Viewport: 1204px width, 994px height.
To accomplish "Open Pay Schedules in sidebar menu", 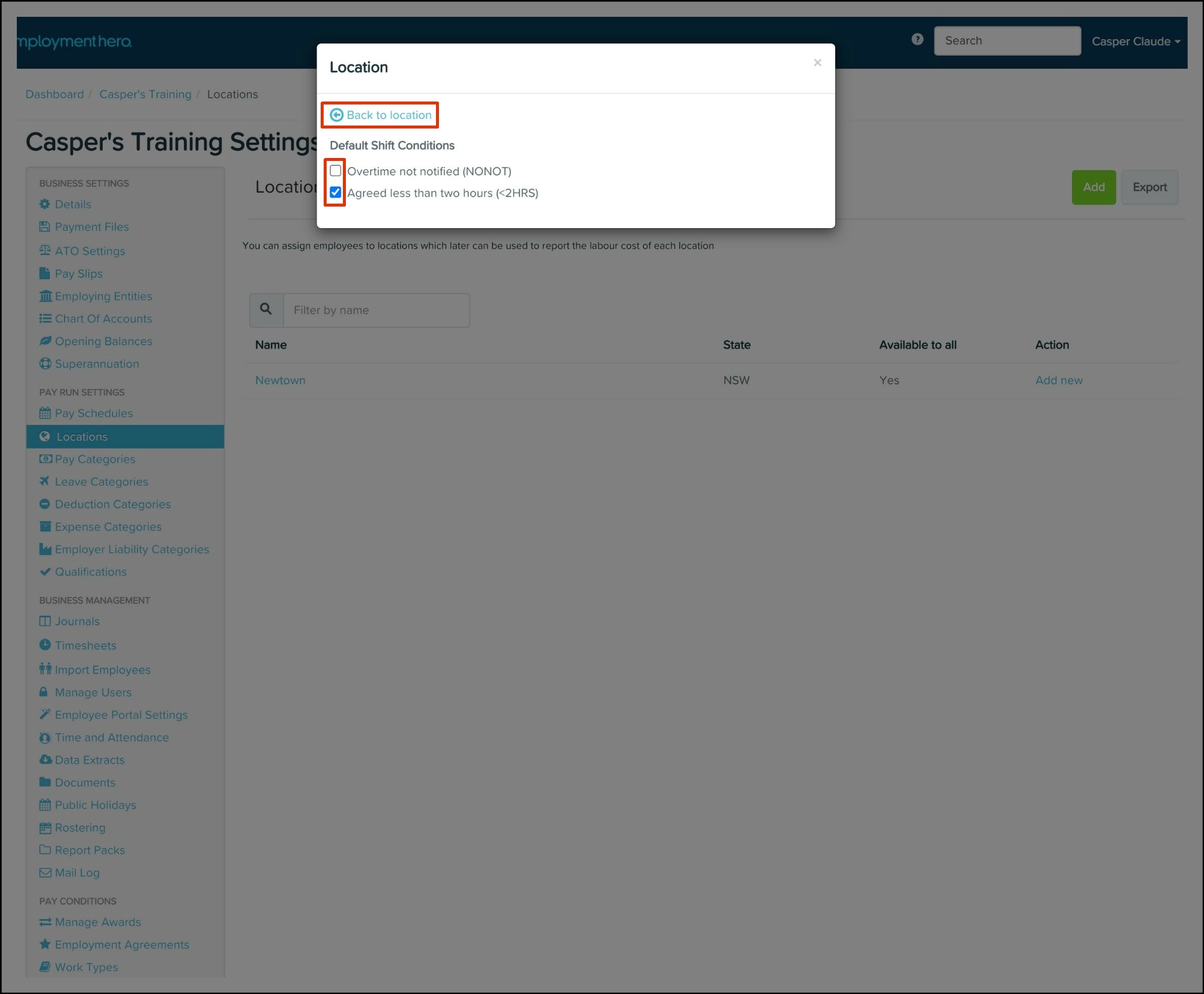I will [94, 413].
